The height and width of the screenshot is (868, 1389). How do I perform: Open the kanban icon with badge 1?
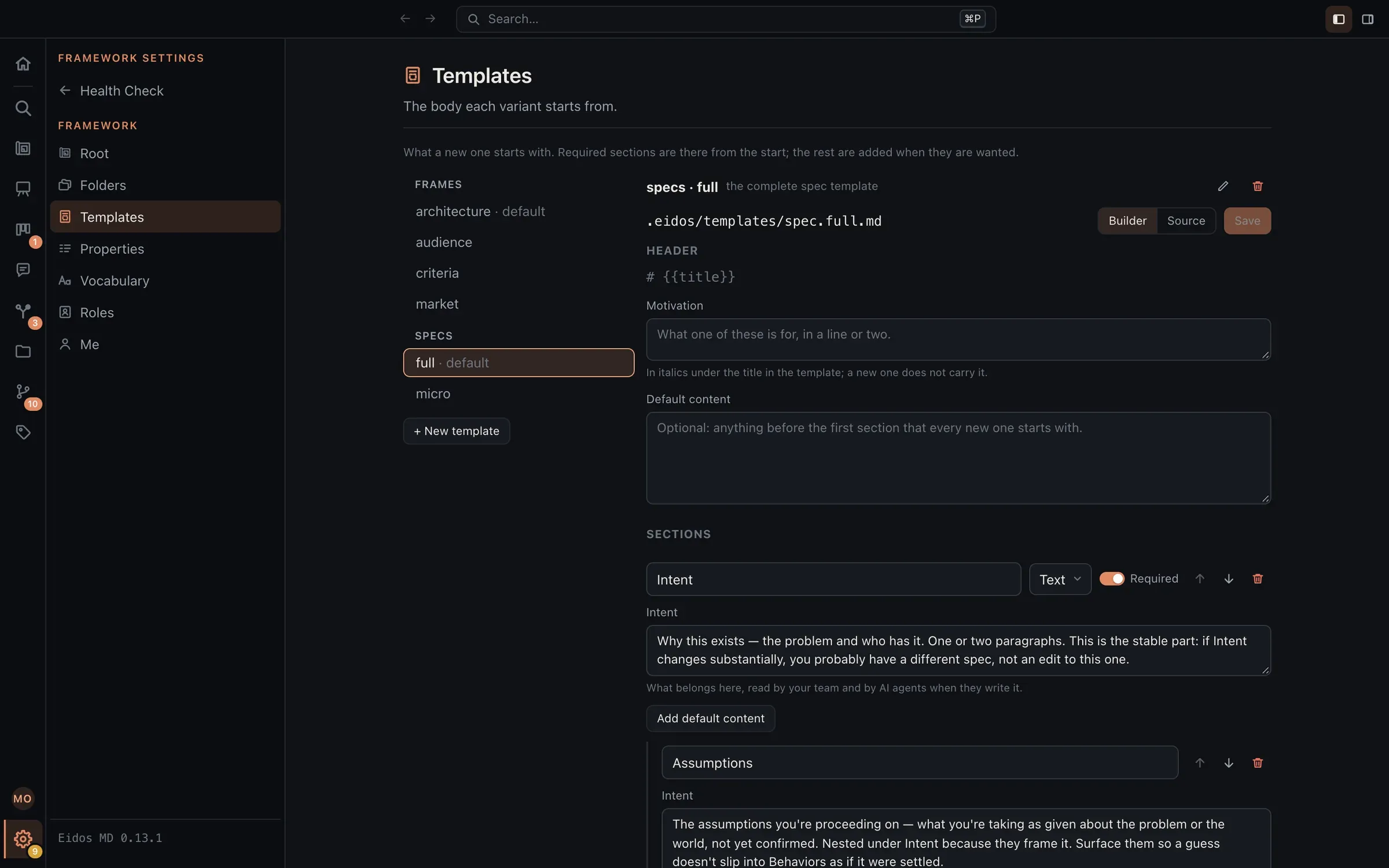23,230
